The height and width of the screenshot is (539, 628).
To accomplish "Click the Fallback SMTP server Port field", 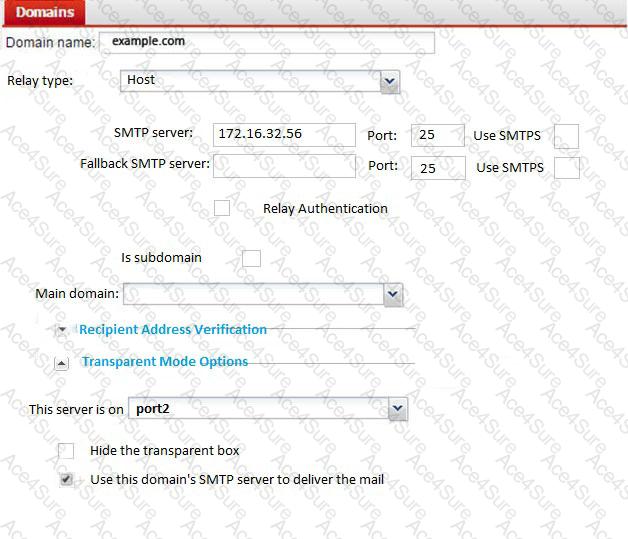I will point(437,167).
